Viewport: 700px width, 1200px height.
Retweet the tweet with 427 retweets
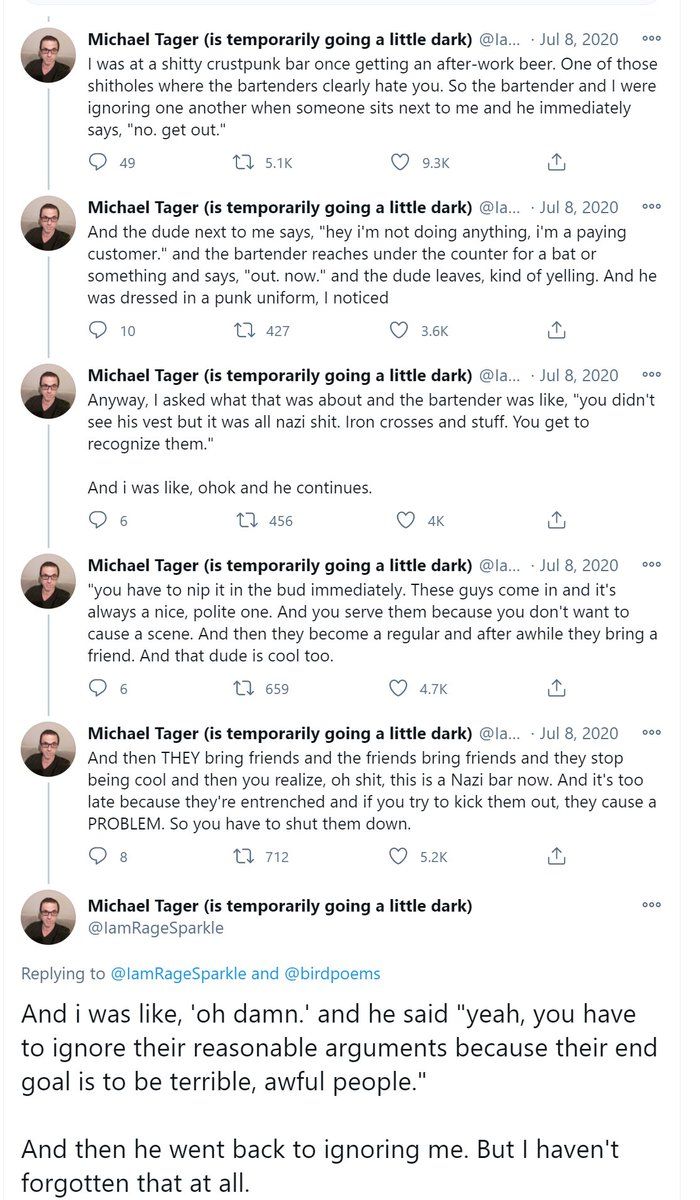point(243,330)
